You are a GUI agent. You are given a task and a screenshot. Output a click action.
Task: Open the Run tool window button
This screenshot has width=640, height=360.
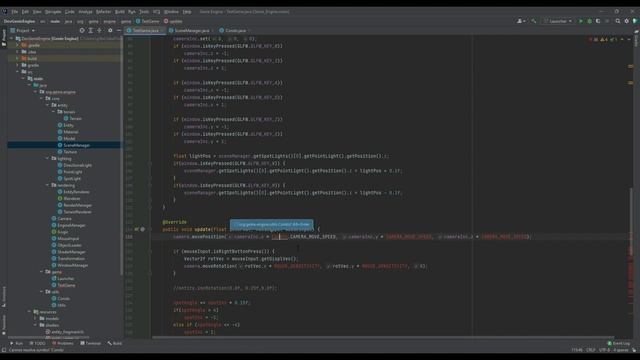click(17, 343)
